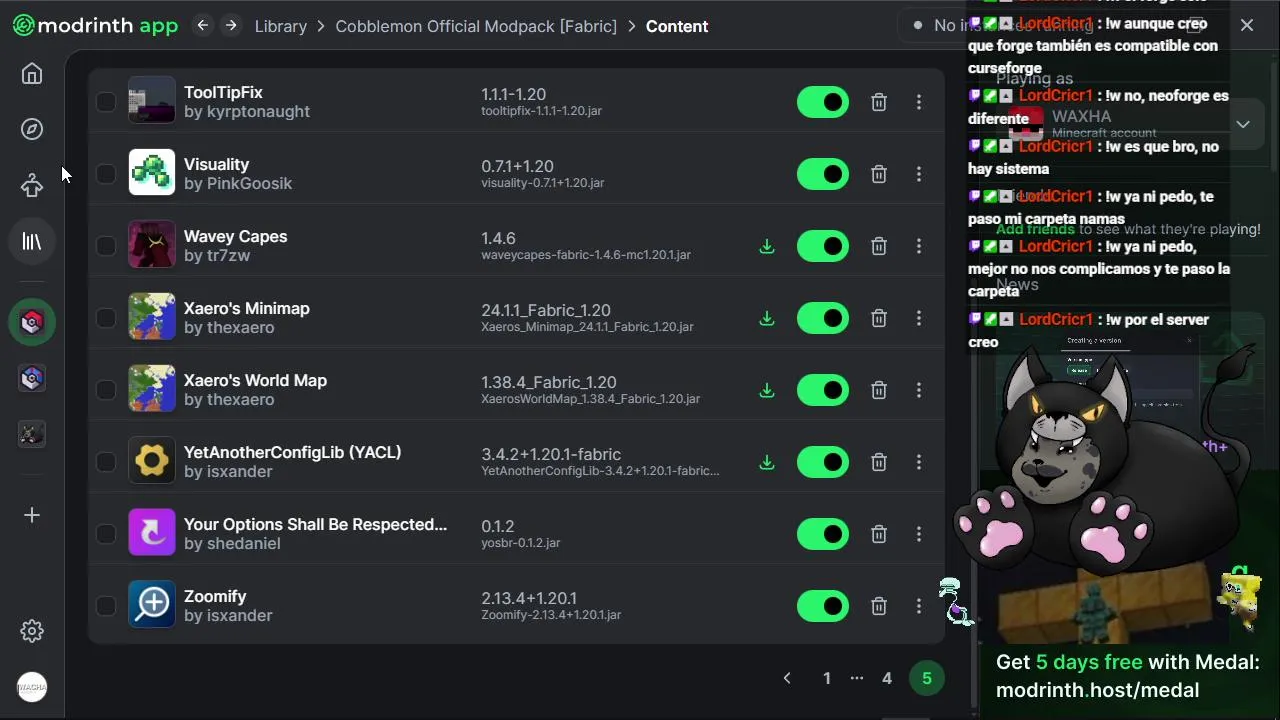
Task: Disable the Visuality toggle
Action: [x=823, y=174]
